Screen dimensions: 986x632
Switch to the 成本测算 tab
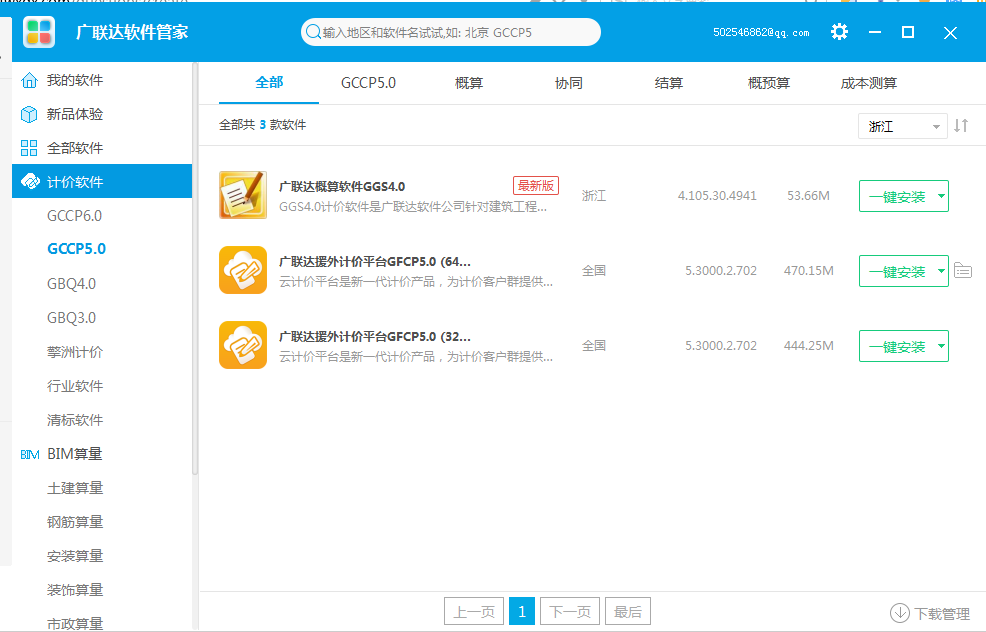pos(868,83)
